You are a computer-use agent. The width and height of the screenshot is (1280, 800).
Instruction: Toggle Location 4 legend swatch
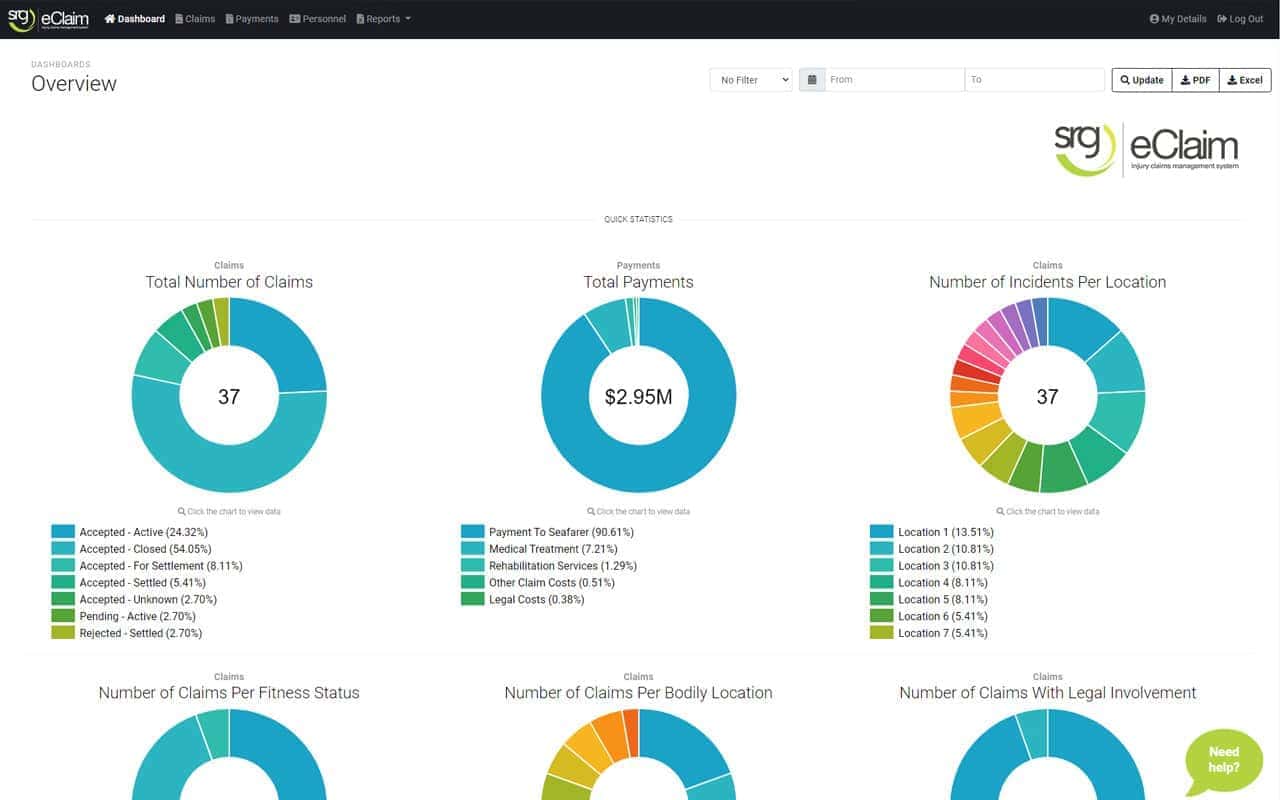point(881,583)
